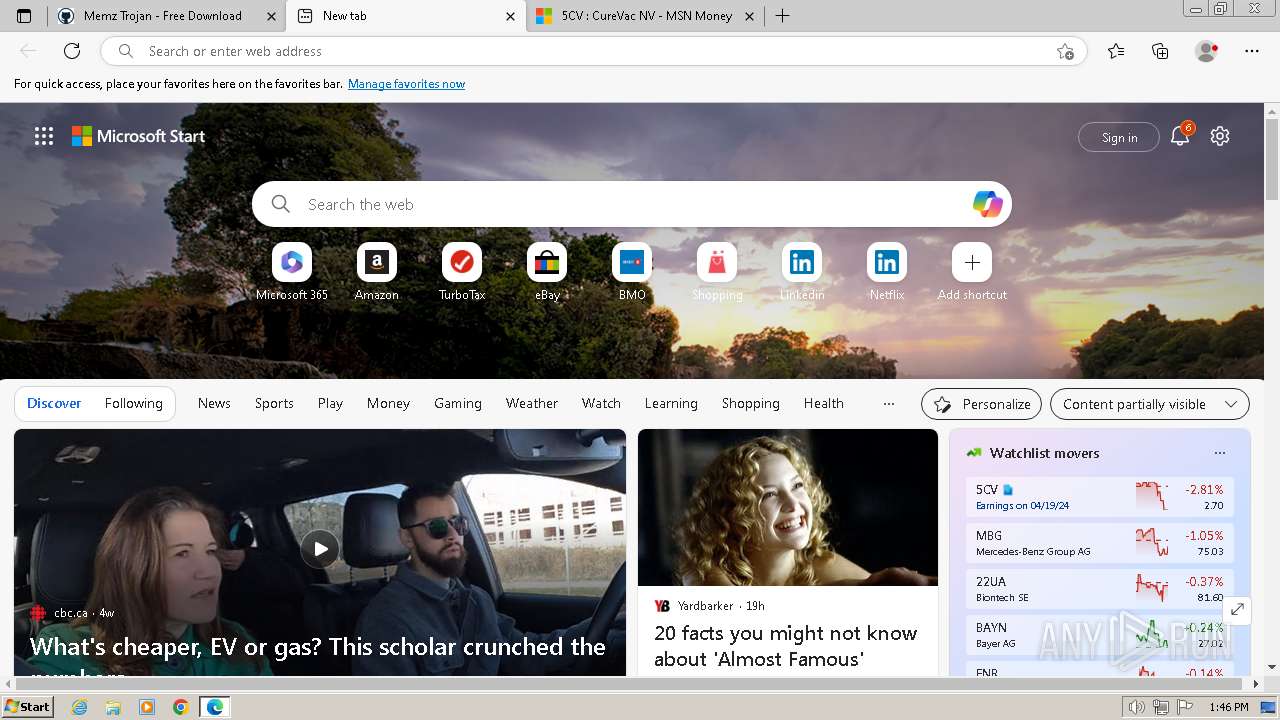Screen dimensions: 1280x720
Task: Open the Almost Famous facts article
Action: pyautogui.click(x=786, y=646)
